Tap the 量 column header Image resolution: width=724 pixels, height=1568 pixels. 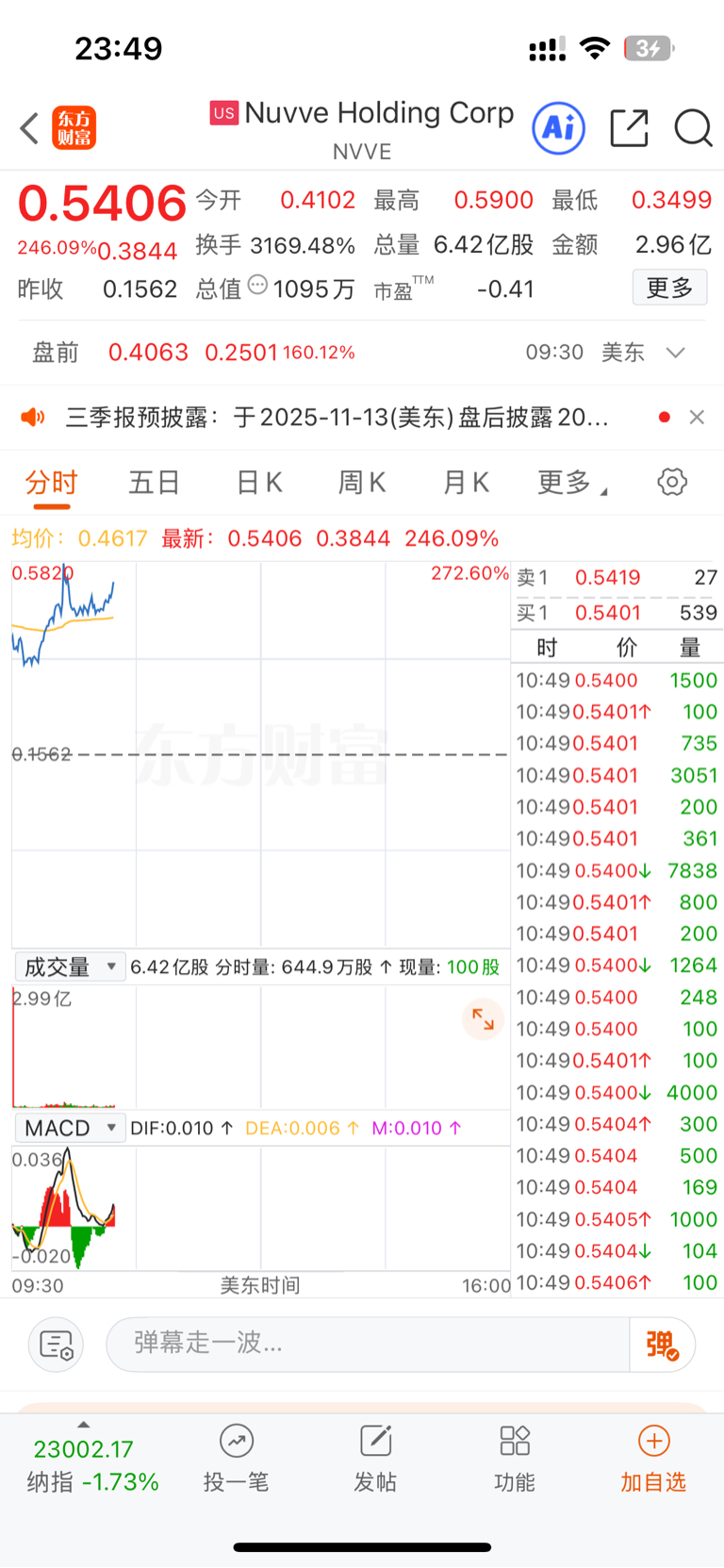pos(690,648)
